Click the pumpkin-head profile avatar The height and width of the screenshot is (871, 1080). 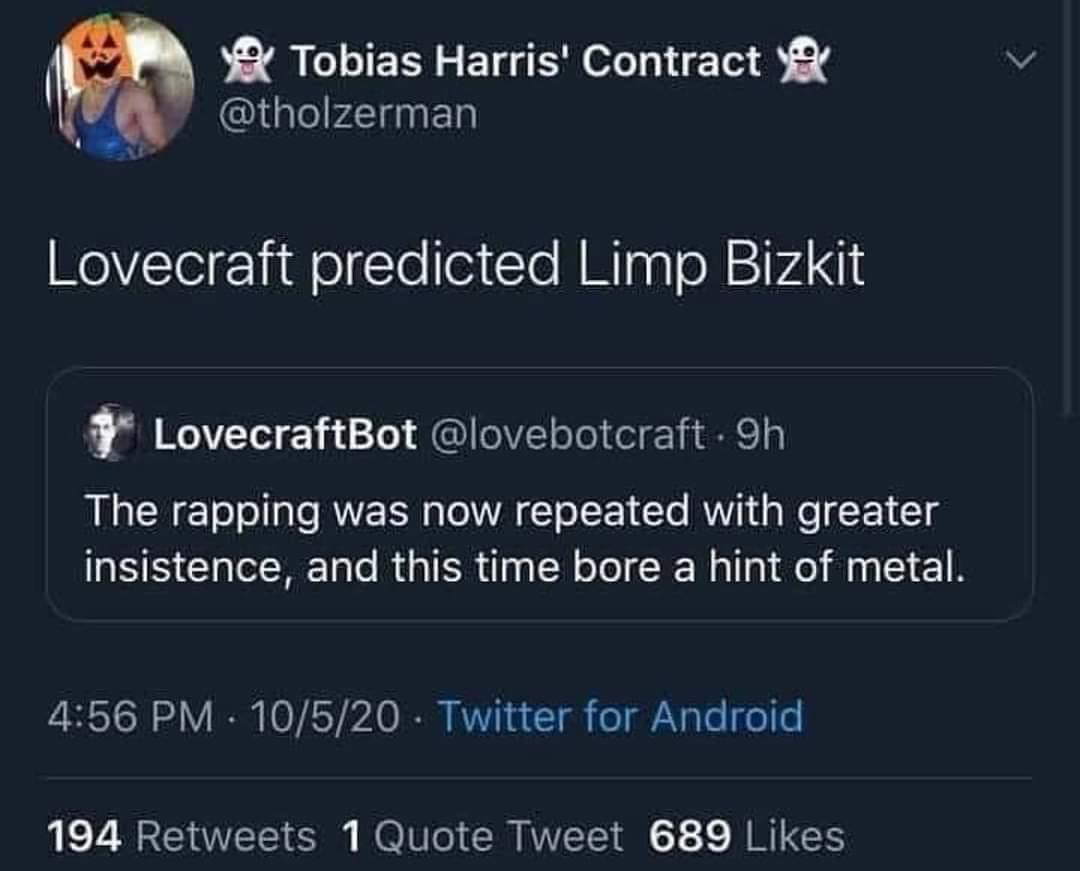[120, 87]
